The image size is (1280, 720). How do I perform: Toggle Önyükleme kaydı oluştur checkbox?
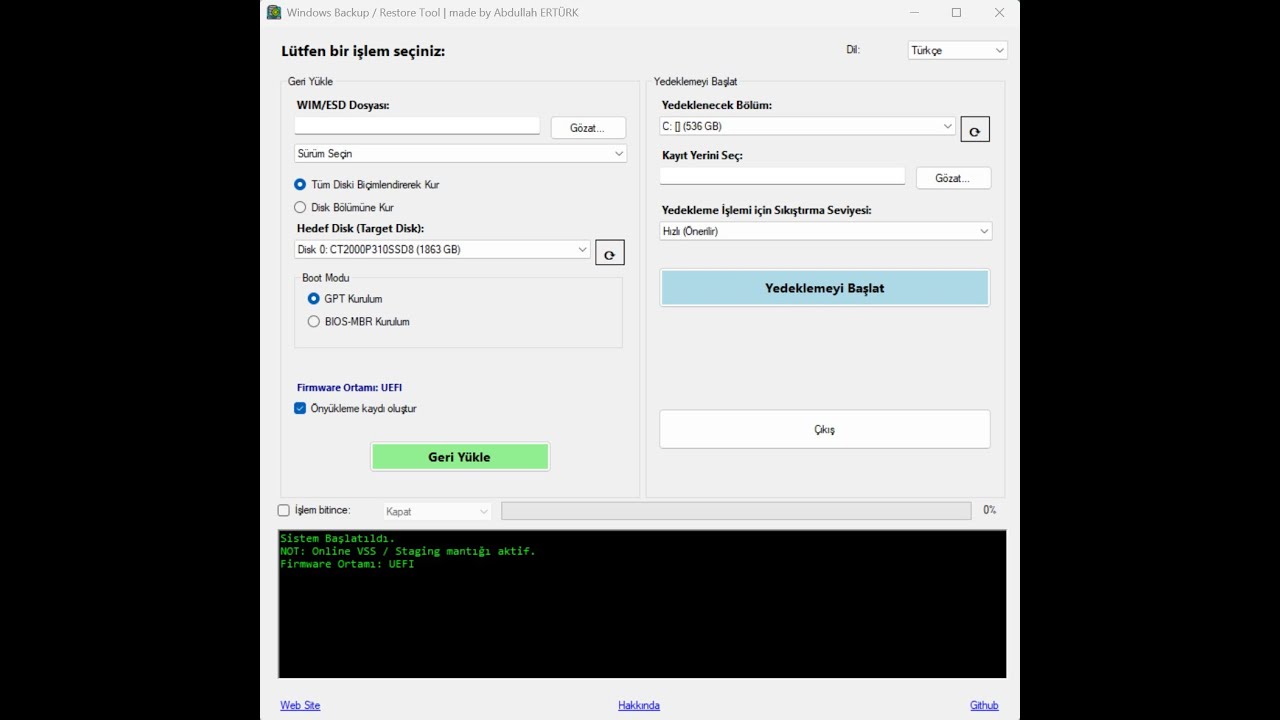[355, 408]
